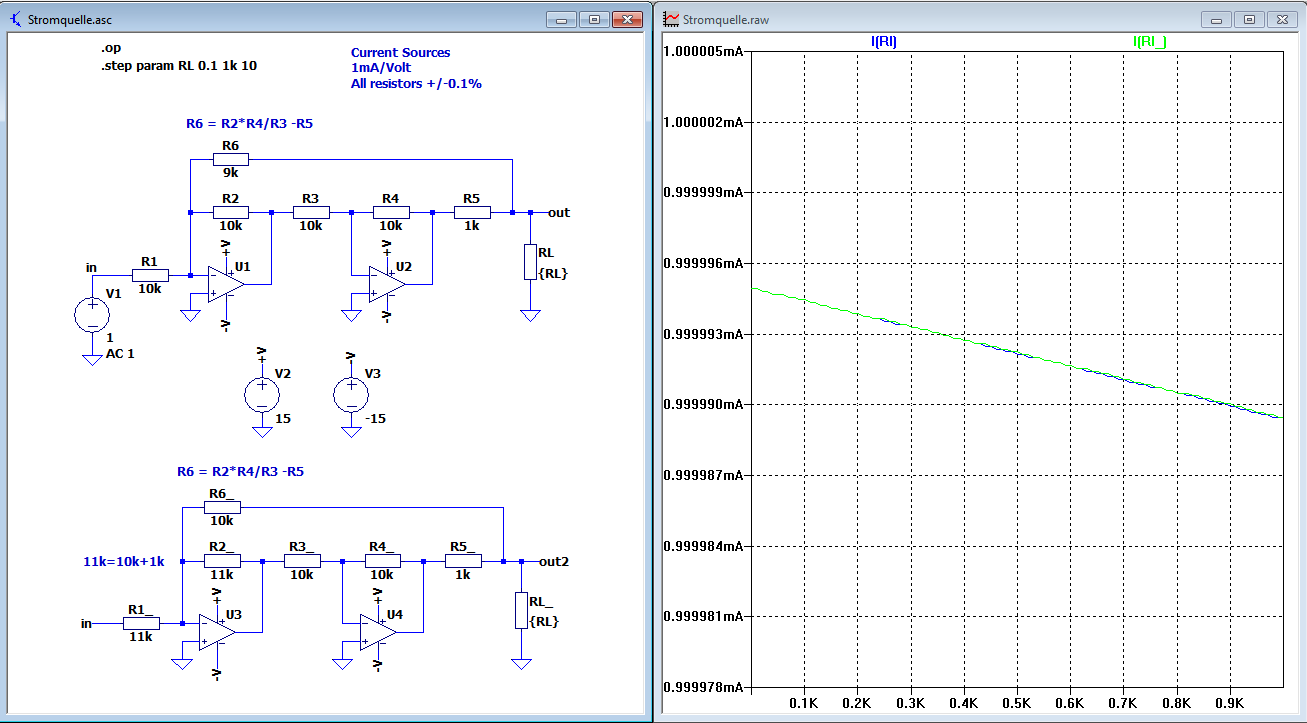Select resistor R5 body in upper circuit

[471, 212]
